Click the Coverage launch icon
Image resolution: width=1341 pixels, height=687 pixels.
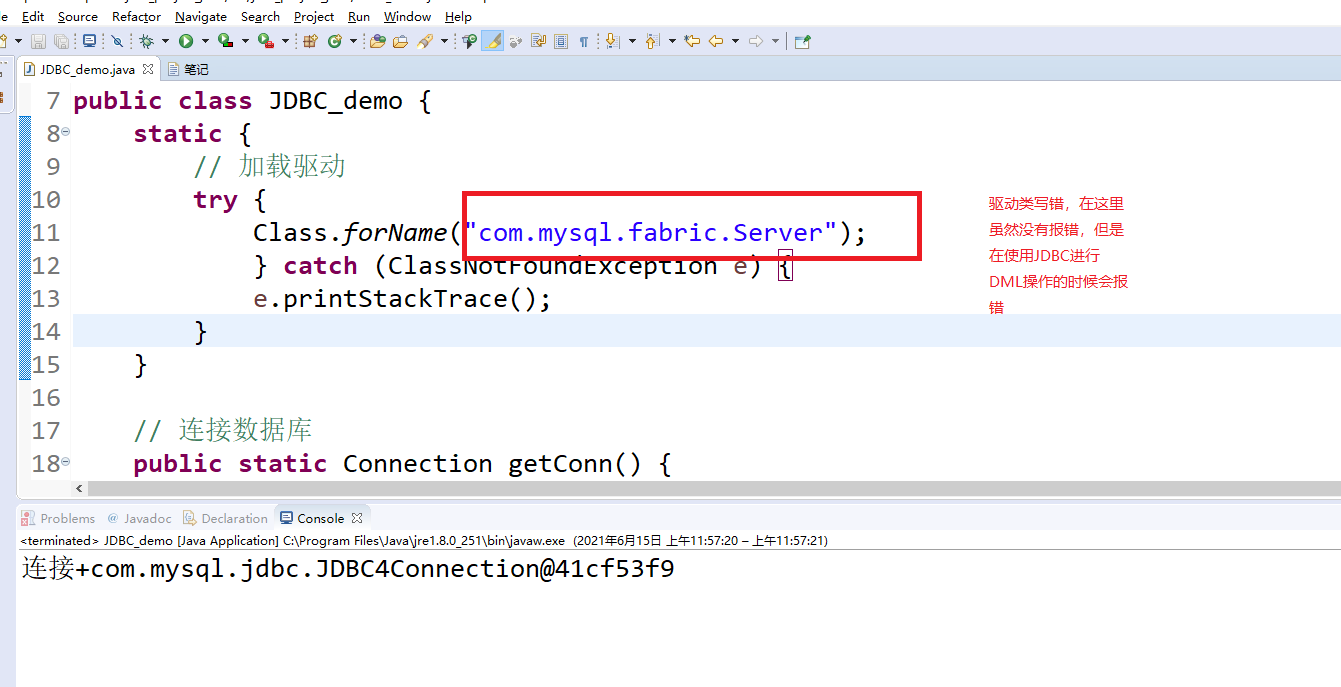(226, 41)
